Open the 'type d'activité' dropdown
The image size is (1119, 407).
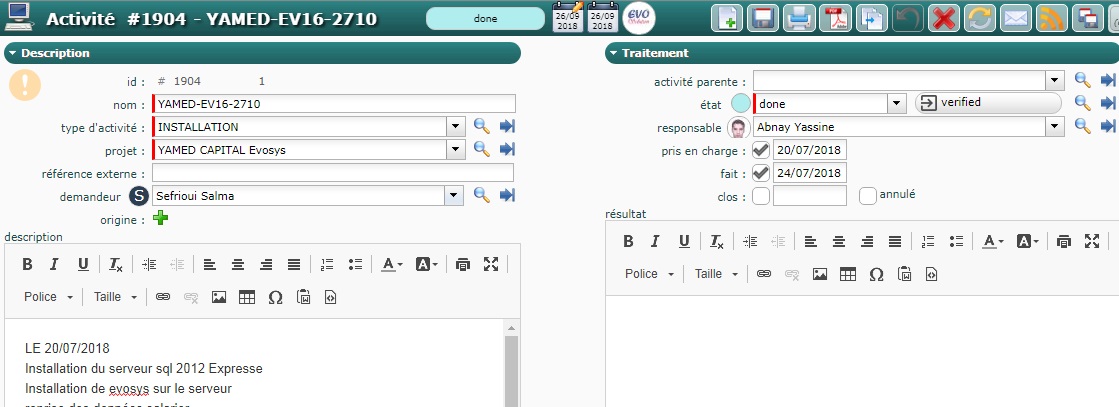(x=455, y=127)
